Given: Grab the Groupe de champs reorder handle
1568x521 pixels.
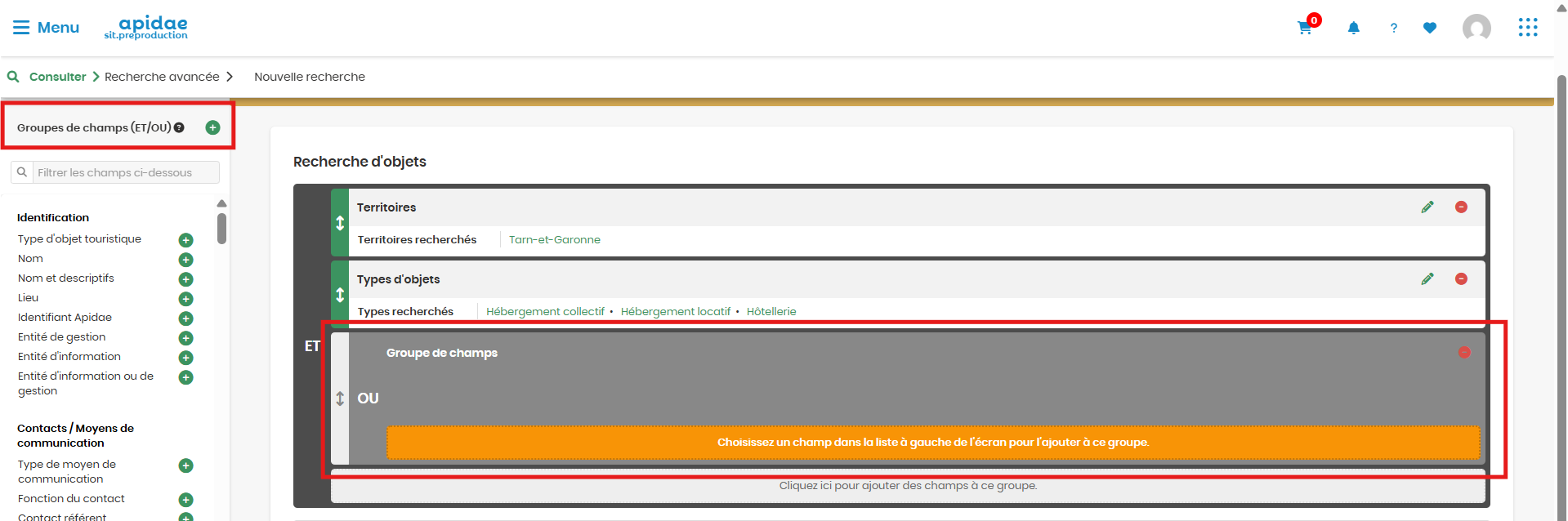Looking at the screenshot, I should [x=340, y=399].
